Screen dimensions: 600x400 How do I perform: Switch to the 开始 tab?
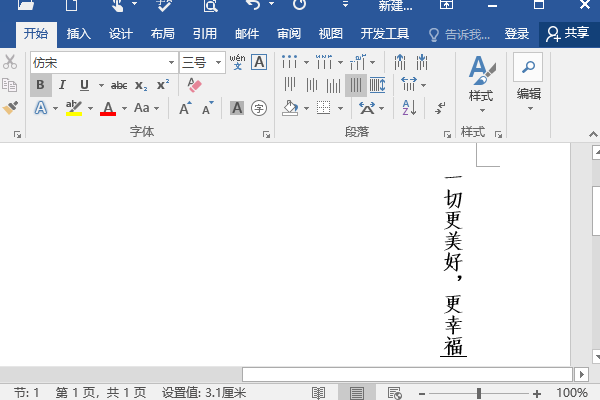point(36,34)
